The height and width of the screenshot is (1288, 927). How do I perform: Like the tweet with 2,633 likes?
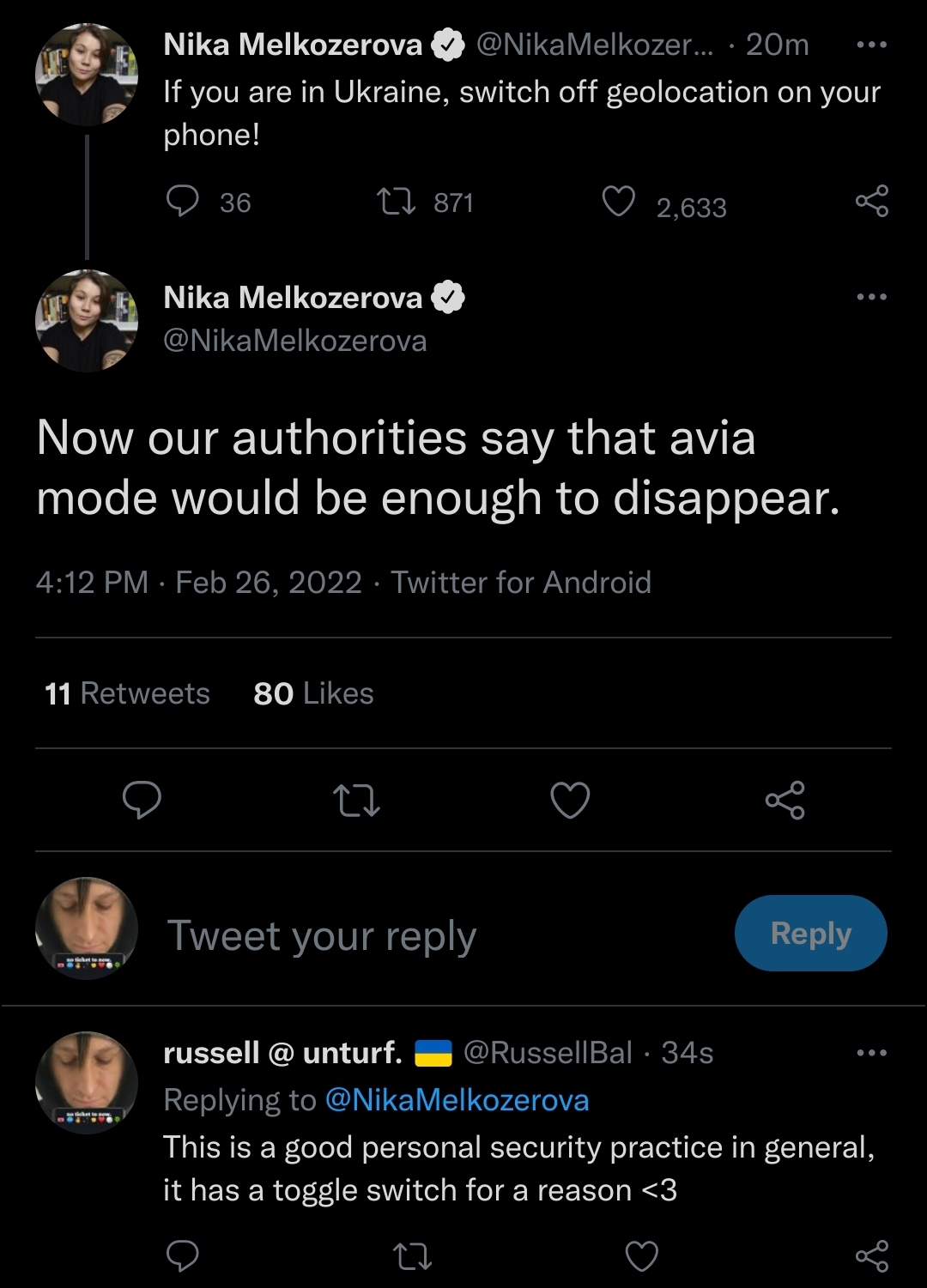point(618,202)
